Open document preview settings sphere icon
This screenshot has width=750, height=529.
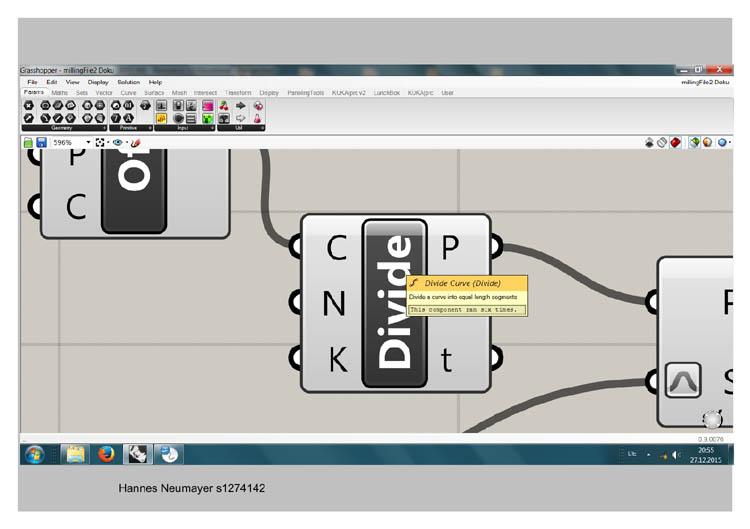[707, 143]
